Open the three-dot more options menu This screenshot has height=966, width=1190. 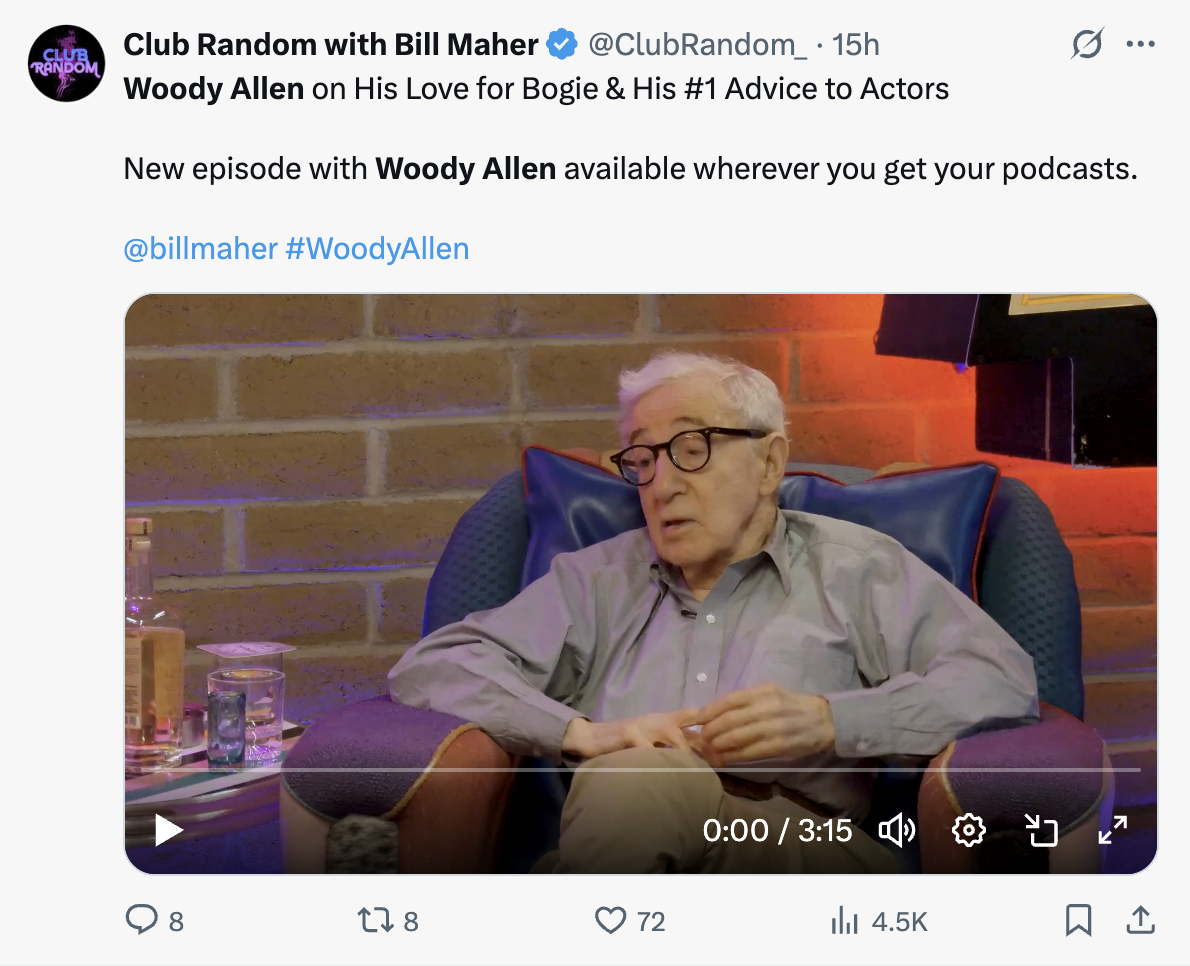pos(1141,44)
